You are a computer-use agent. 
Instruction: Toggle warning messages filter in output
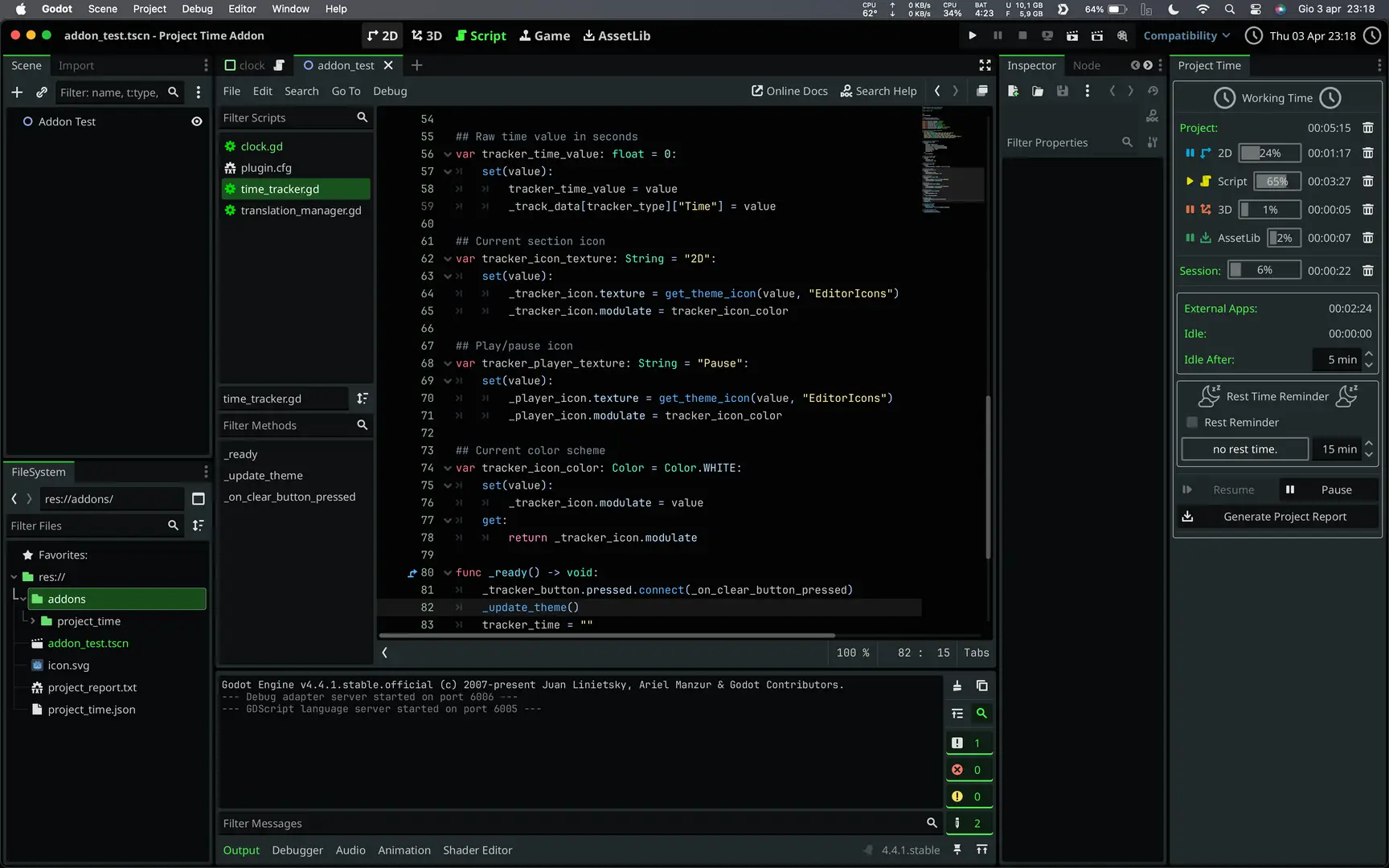coord(969,796)
